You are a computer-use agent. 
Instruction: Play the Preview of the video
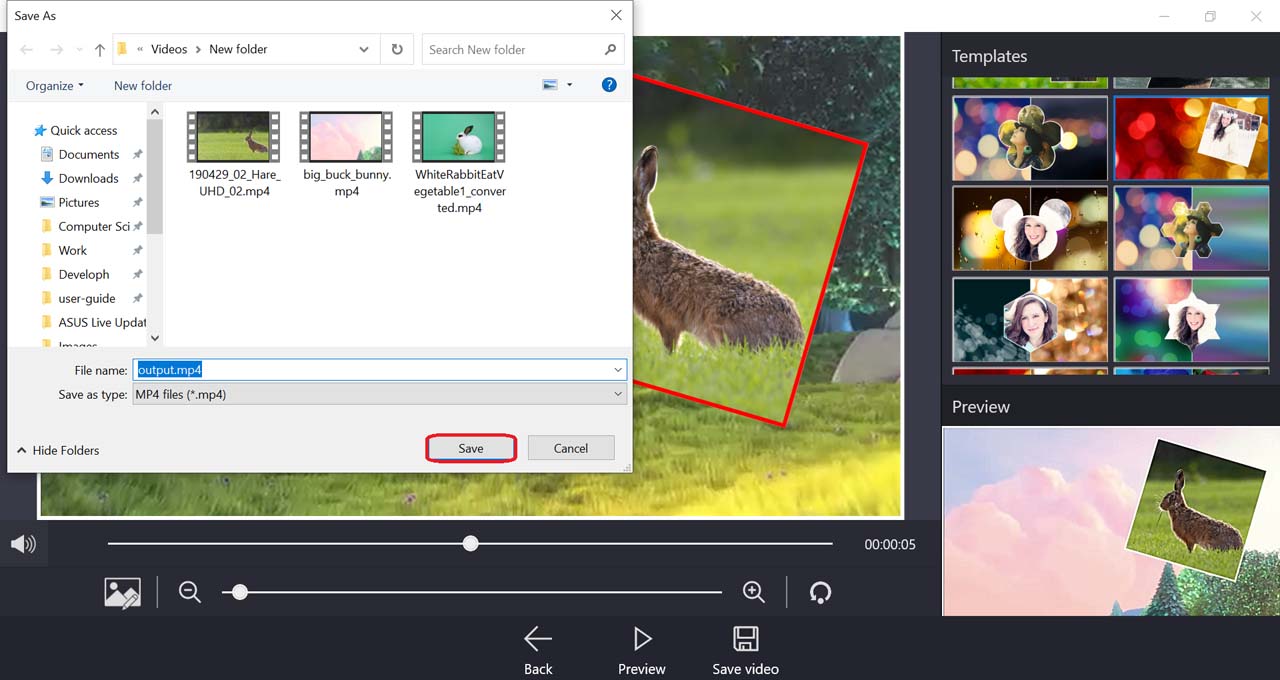point(642,640)
